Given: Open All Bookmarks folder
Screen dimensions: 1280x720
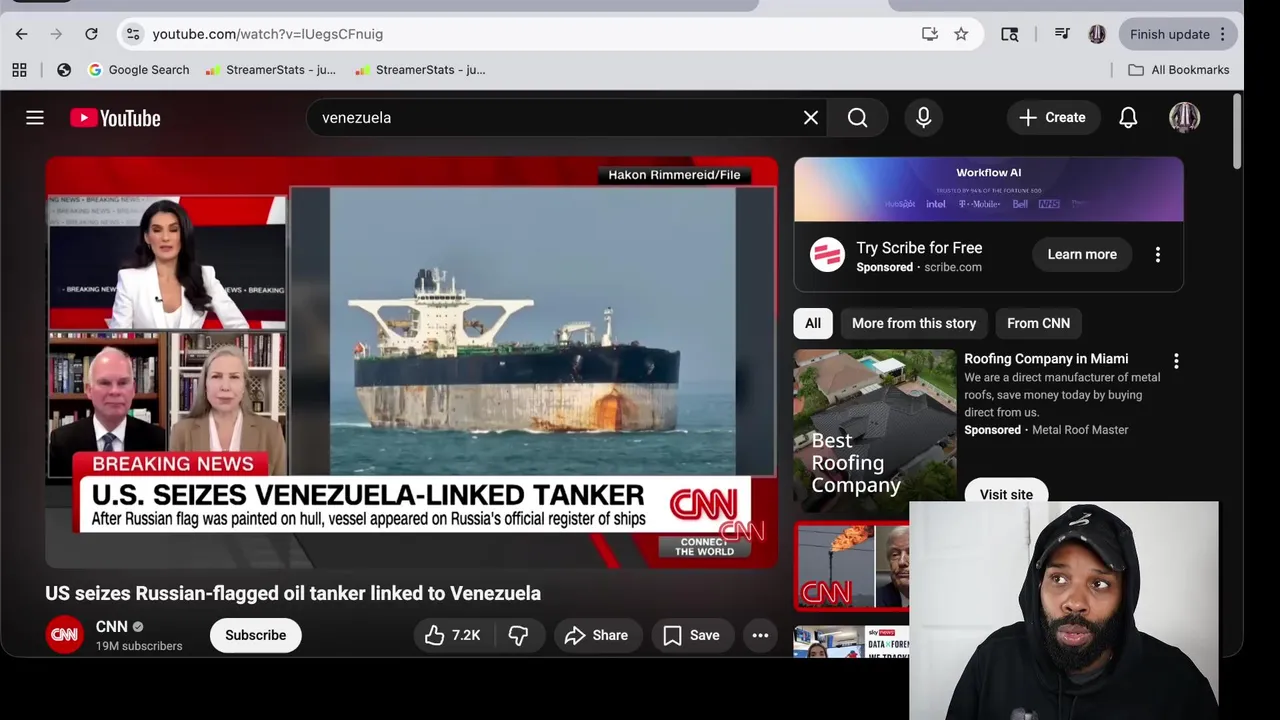Looking at the screenshot, I should (x=1179, y=70).
